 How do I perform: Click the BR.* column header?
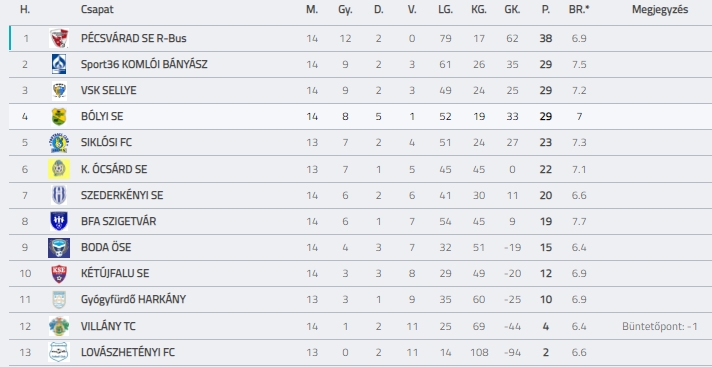coord(579,10)
